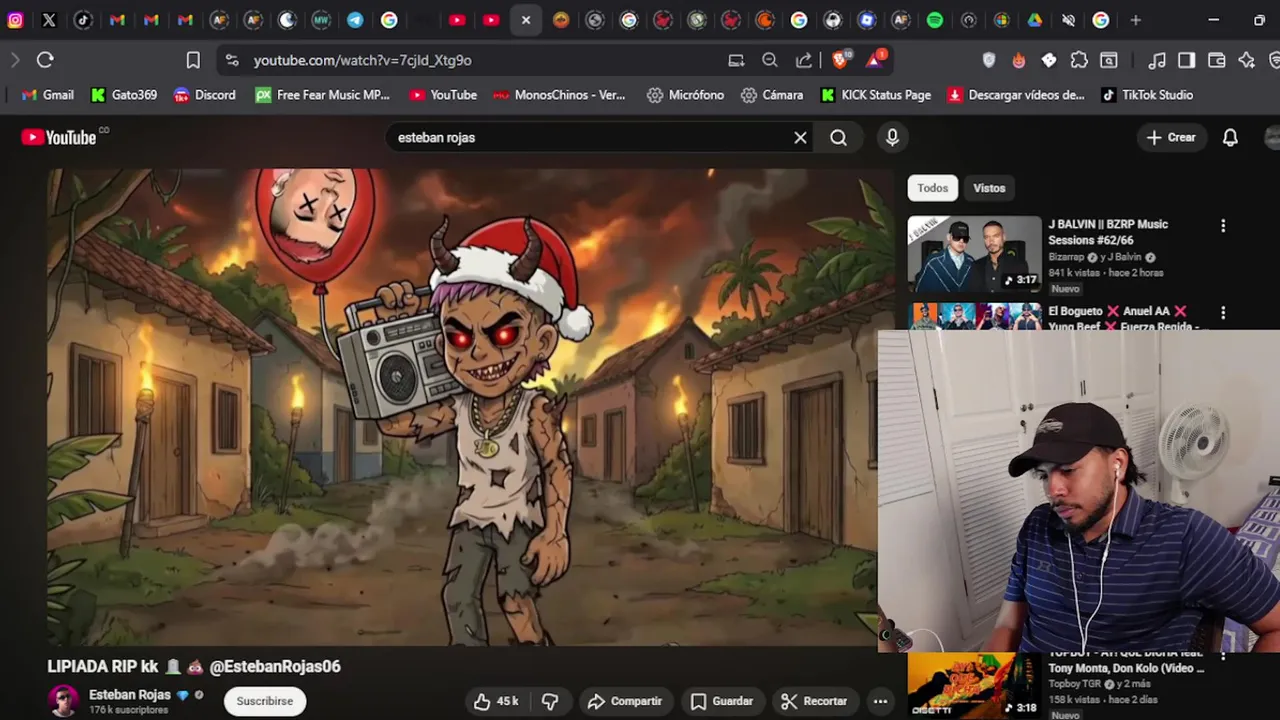Screen dimensions: 1280x720
Task: Open a new browser tab
Action: coord(1135,20)
